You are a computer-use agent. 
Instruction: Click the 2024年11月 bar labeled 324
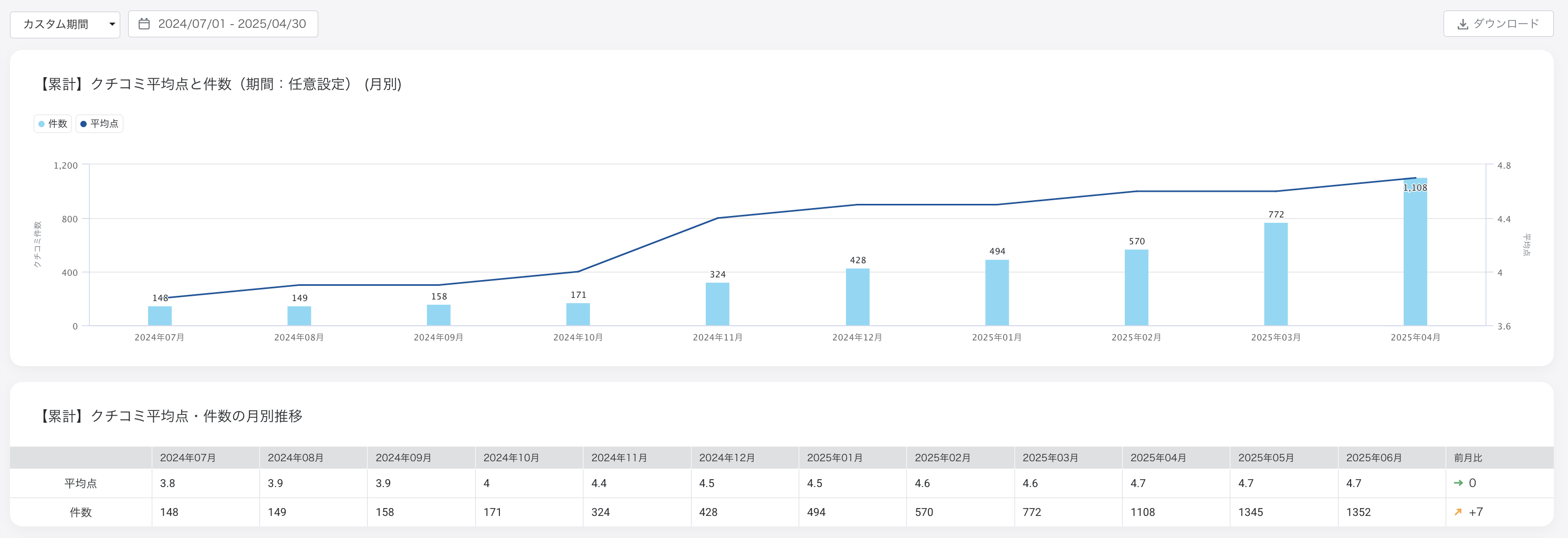click(717, 304)
